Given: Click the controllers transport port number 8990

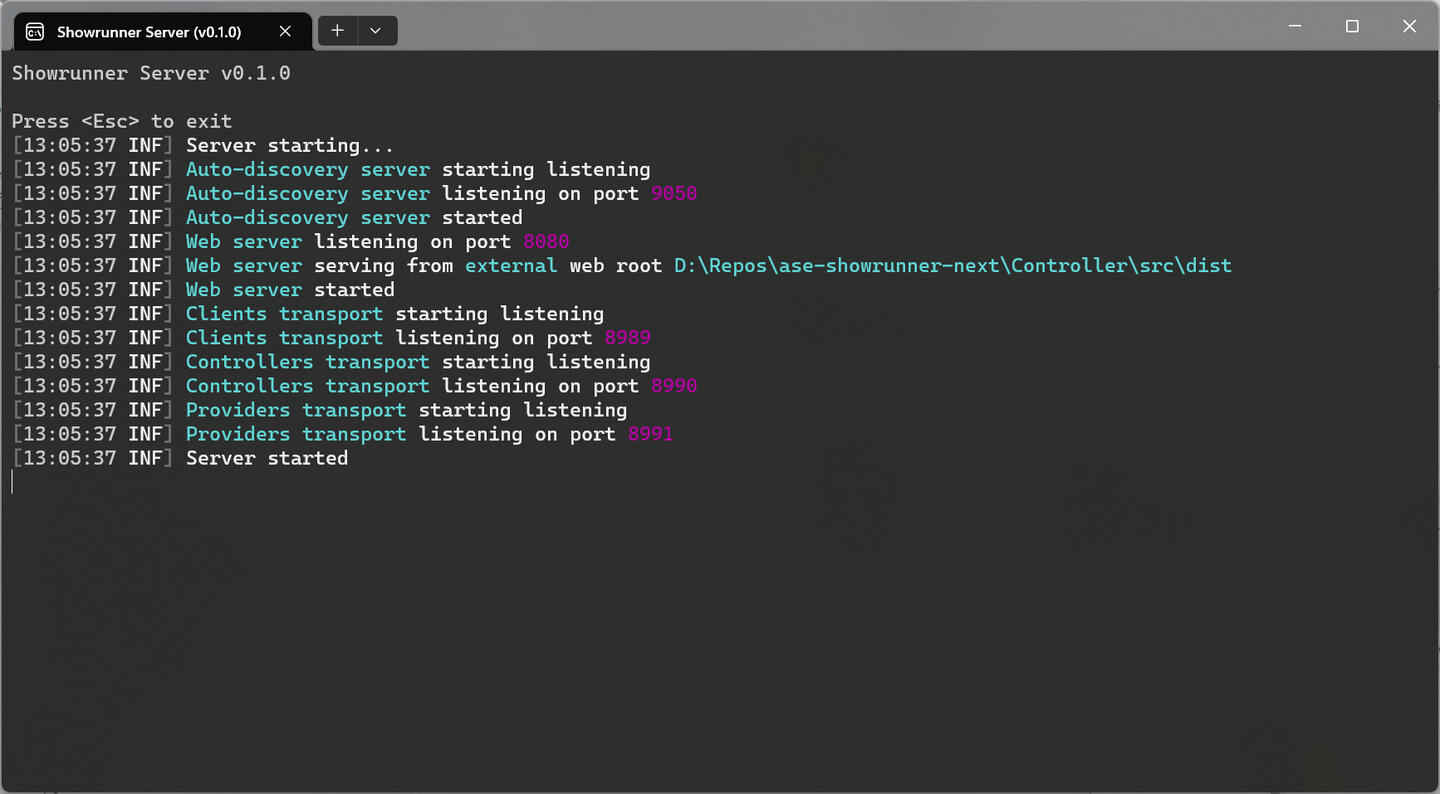Looking at the screenshot, I should click(x=674, y=386).
